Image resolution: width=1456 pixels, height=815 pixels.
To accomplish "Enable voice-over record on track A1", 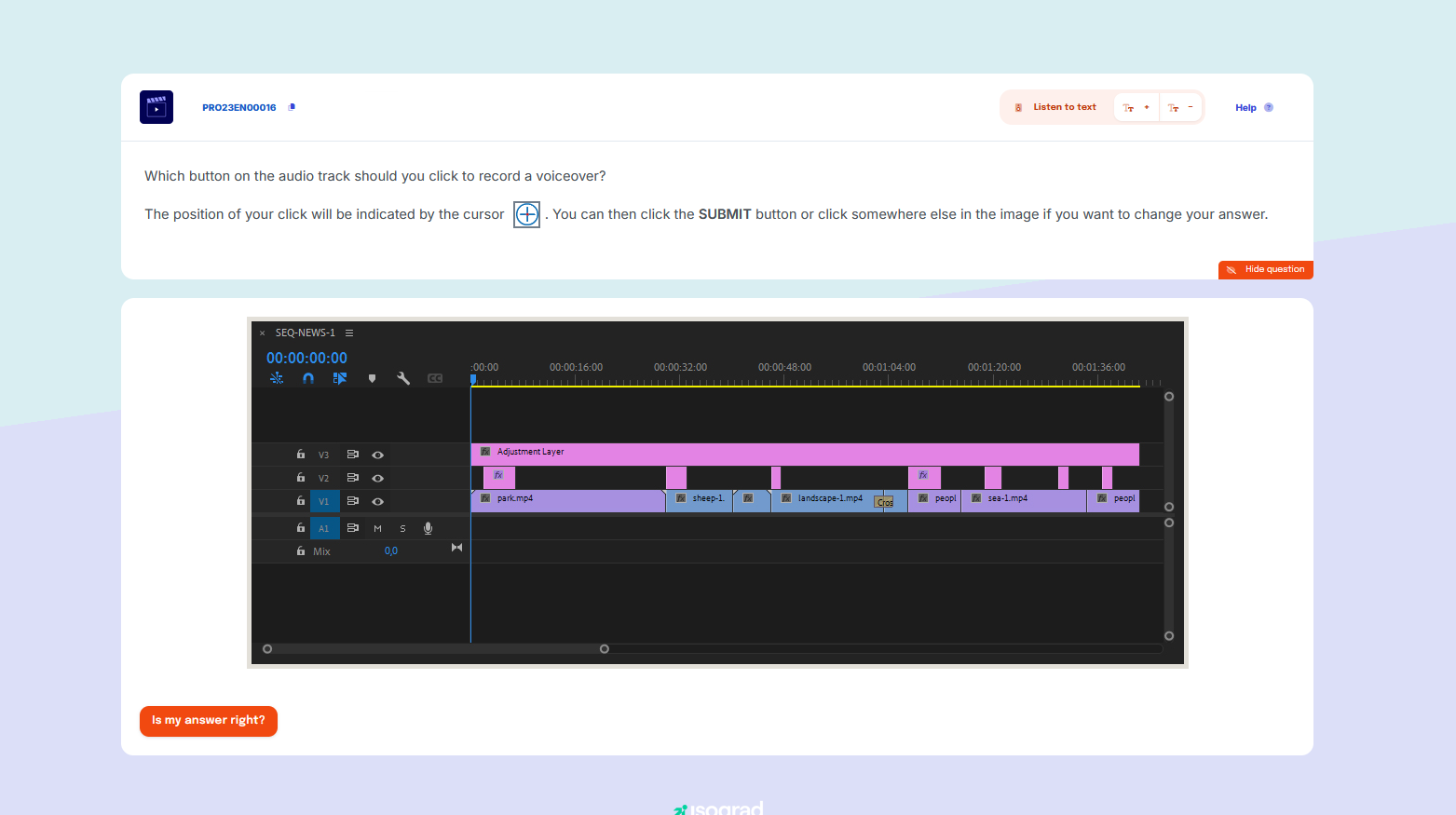I will pos(429,528).
